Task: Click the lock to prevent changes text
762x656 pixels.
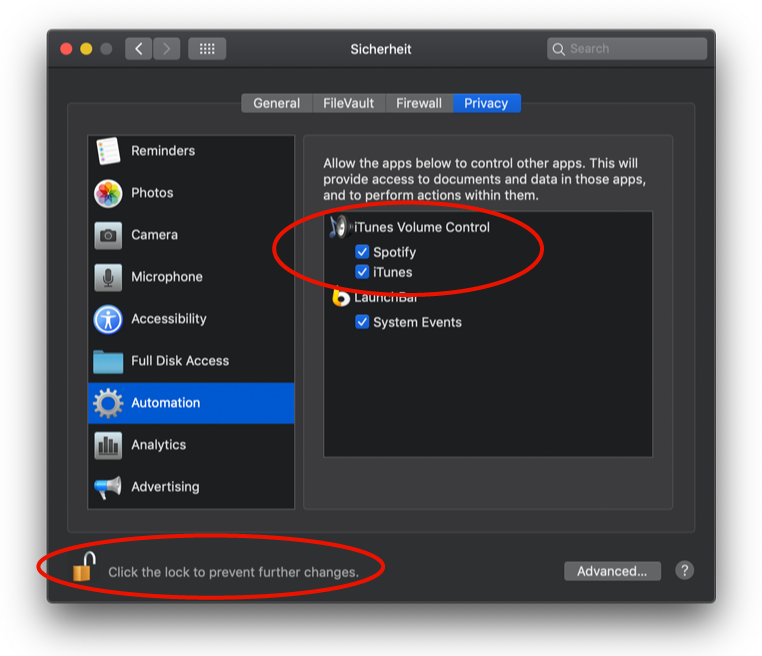Action: click(x=233, y=572)
